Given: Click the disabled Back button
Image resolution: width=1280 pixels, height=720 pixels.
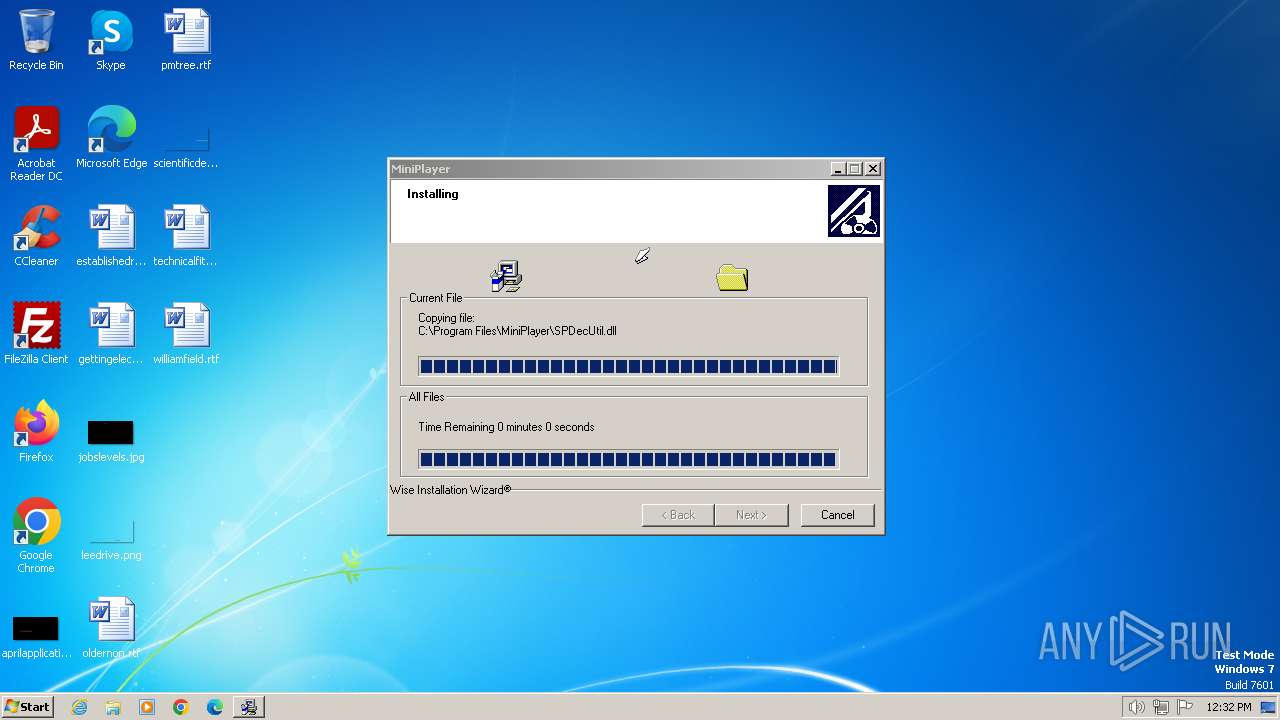Looking at the screenshot, I should [678, 515].
